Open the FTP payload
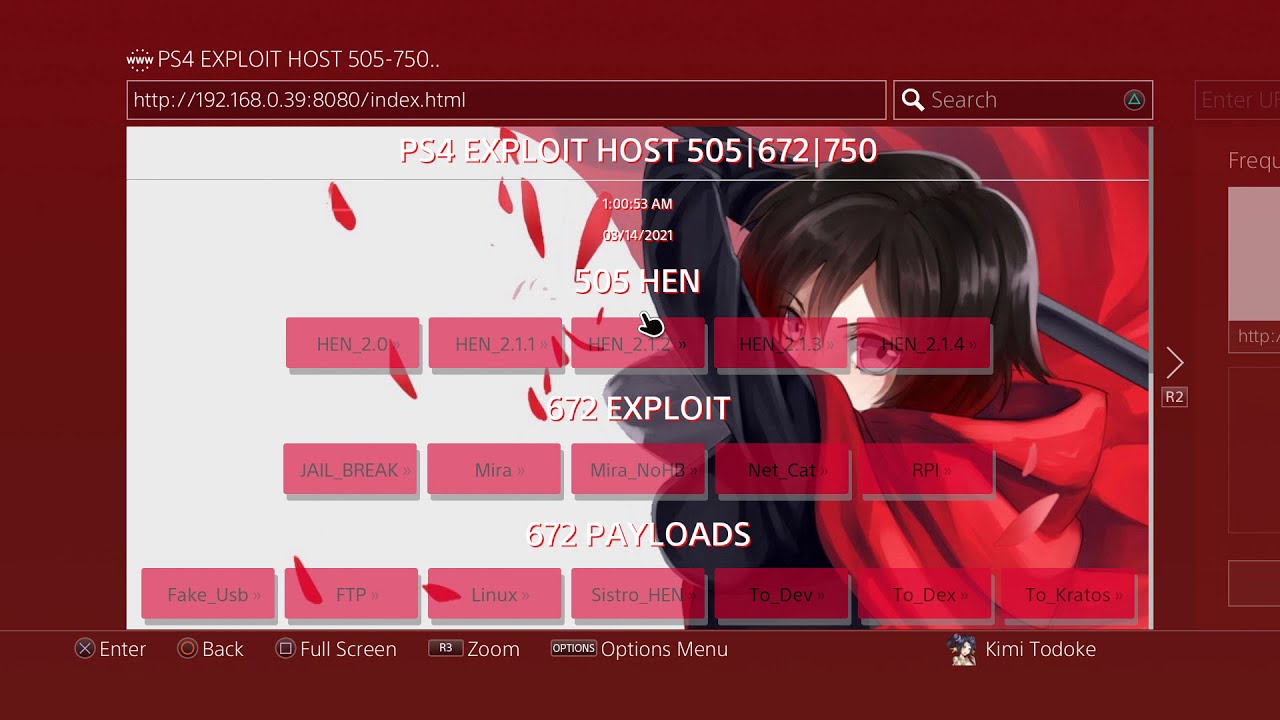The width and height of the screenshot is (1280, 720). point(351,594)
